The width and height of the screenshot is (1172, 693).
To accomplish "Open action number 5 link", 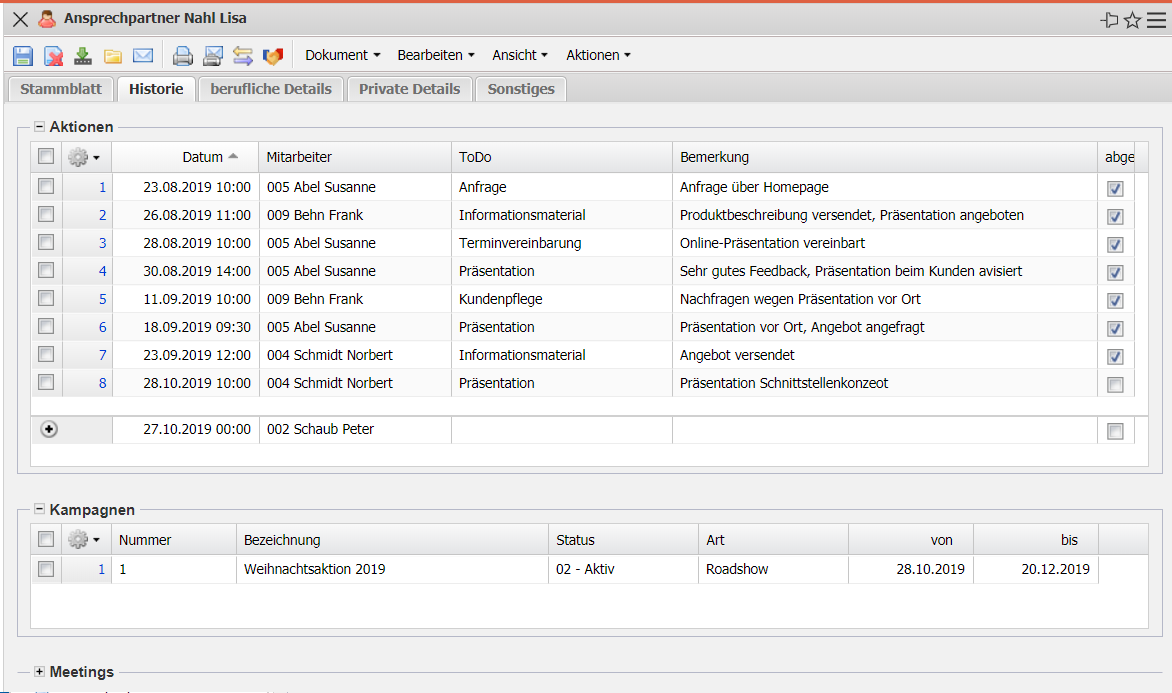I will tap(102, 299).
